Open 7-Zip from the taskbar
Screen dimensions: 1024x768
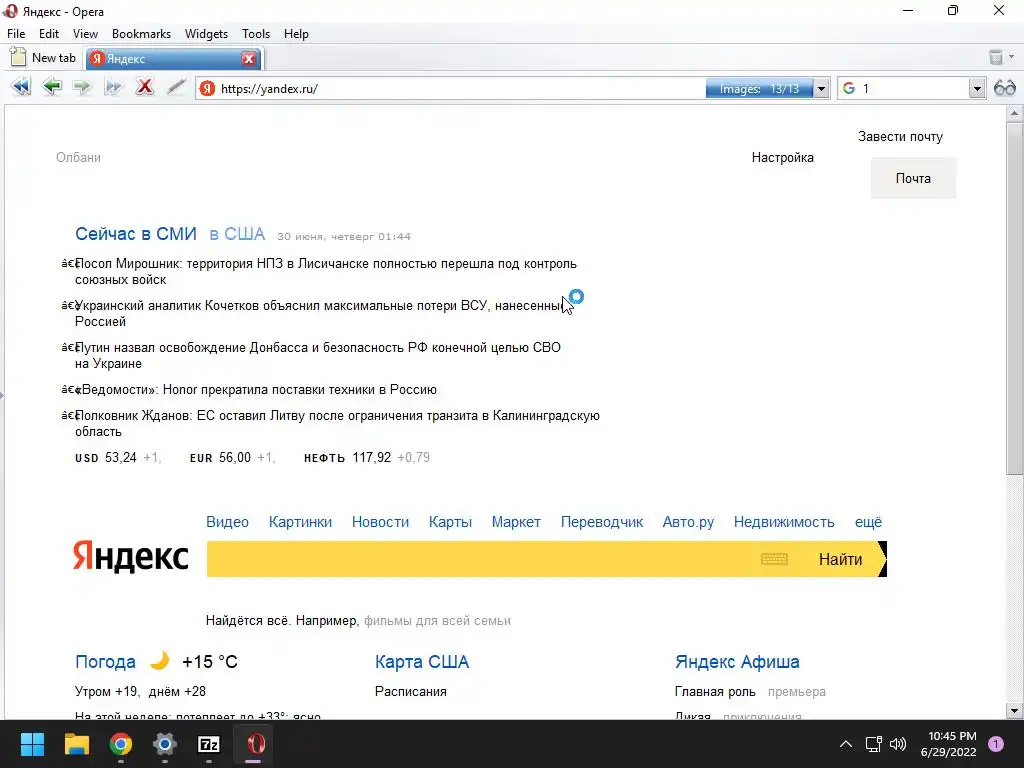[x=209, y=744]
